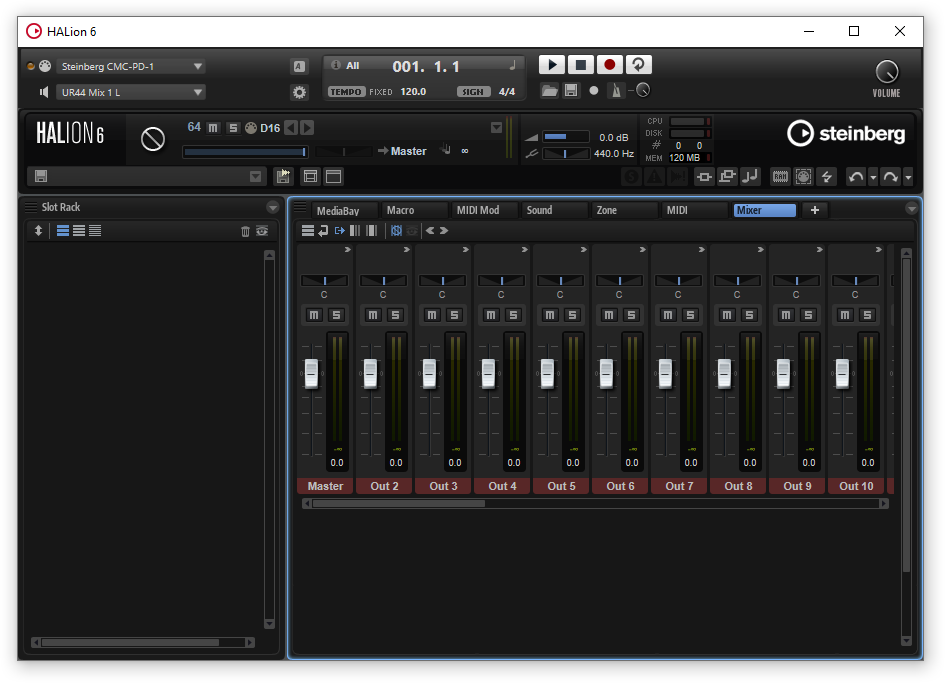Expand the Out 3 channel arrow
945x683 pixels.
(x=465, y=250)
